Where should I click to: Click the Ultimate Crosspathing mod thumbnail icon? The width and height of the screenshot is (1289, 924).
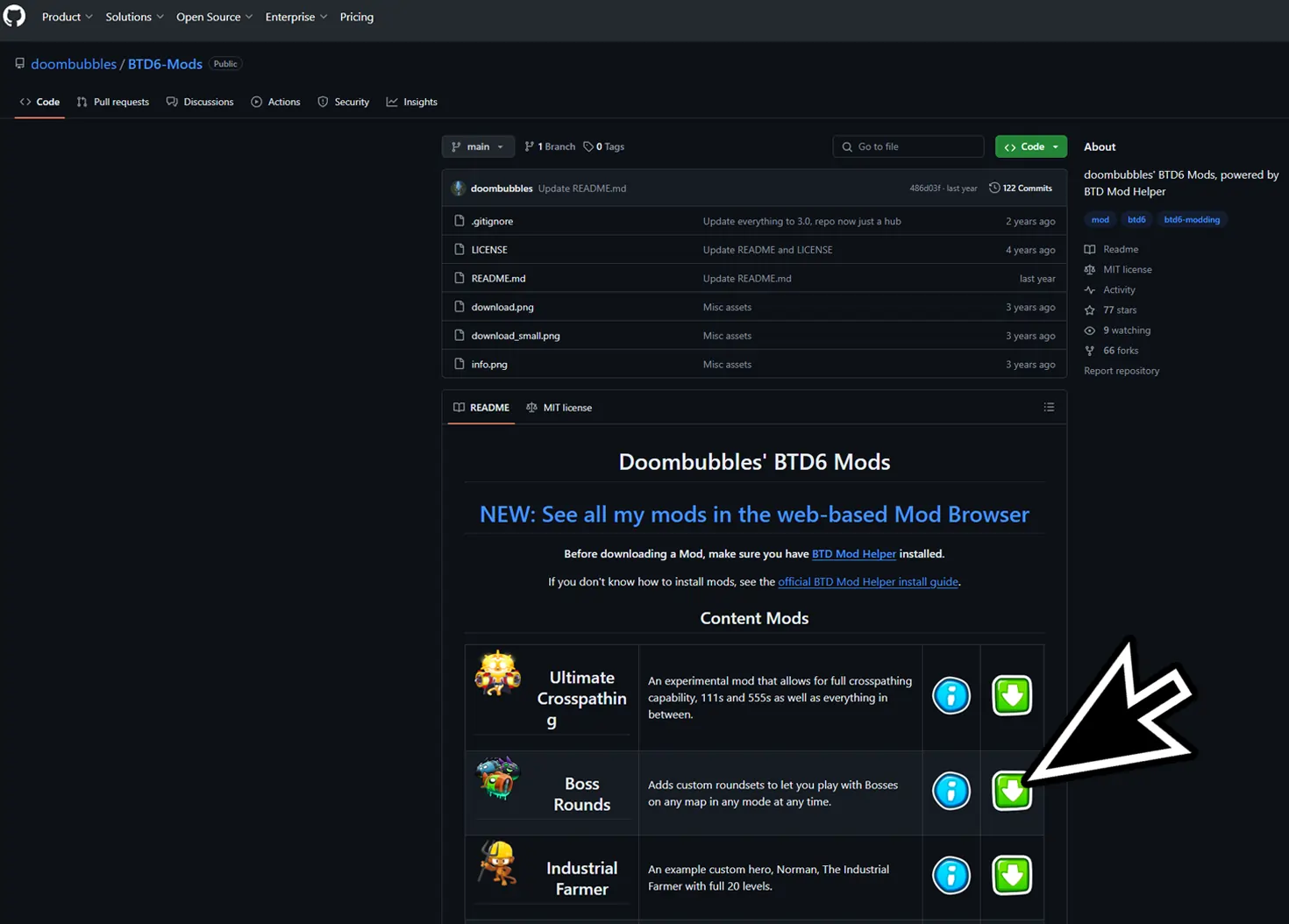coord(497,675)
